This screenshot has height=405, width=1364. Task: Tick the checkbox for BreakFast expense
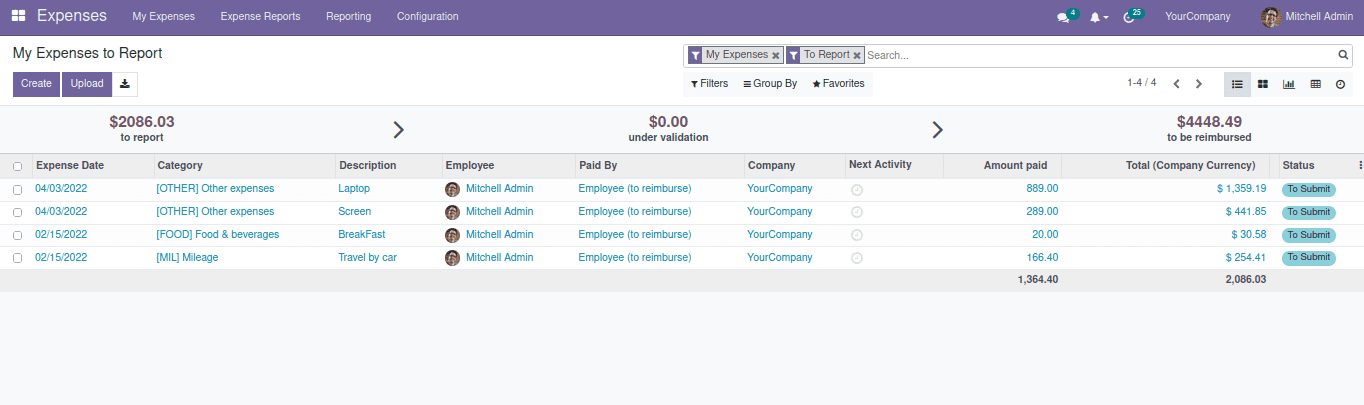[17, 235]
